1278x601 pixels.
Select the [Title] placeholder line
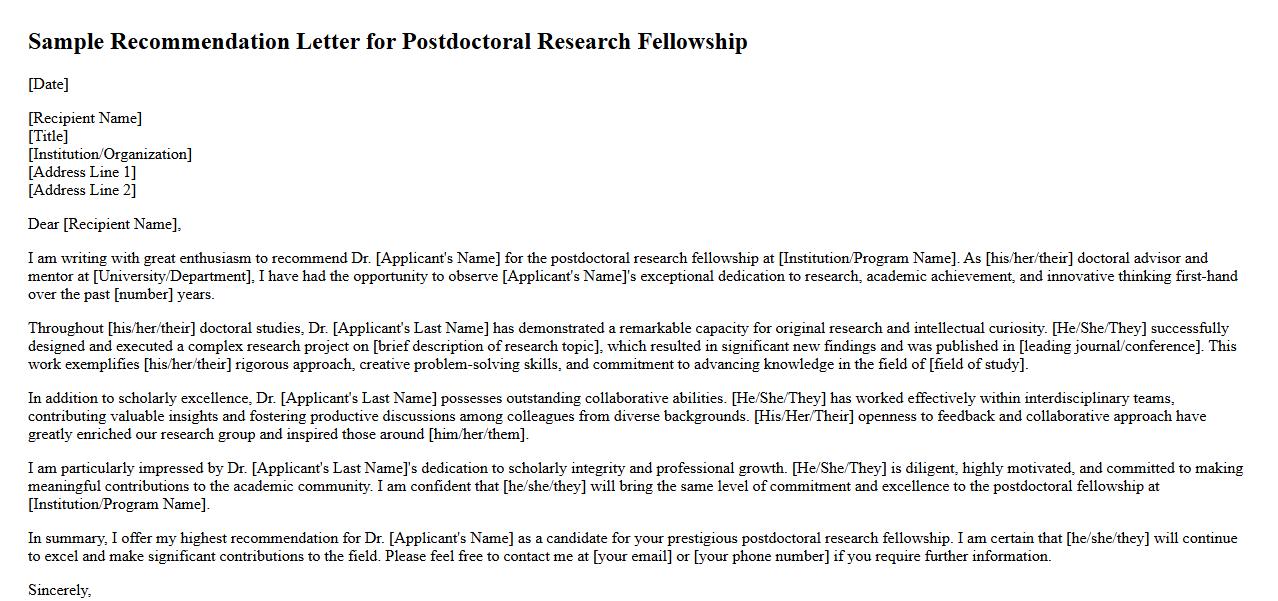tap(48, 136)
